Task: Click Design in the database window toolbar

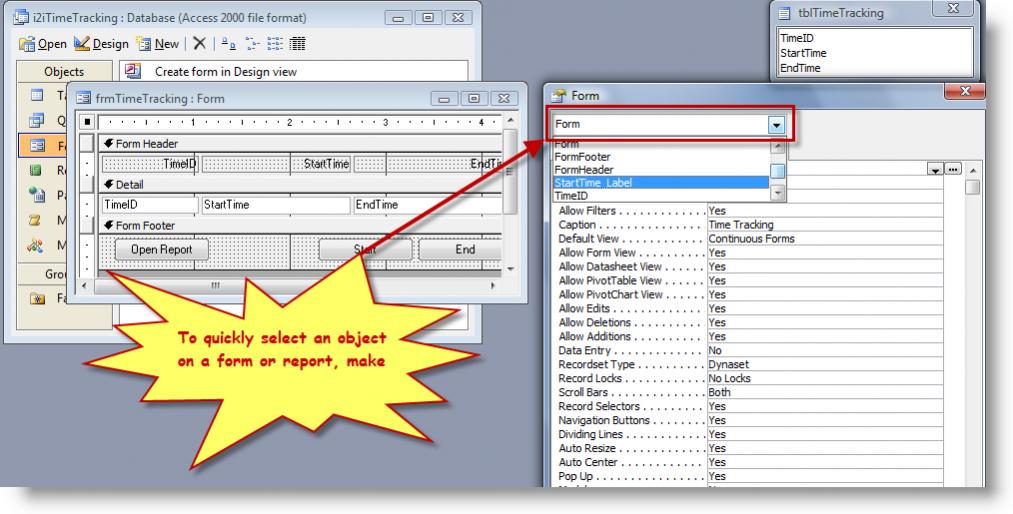Action: point(101,44)
